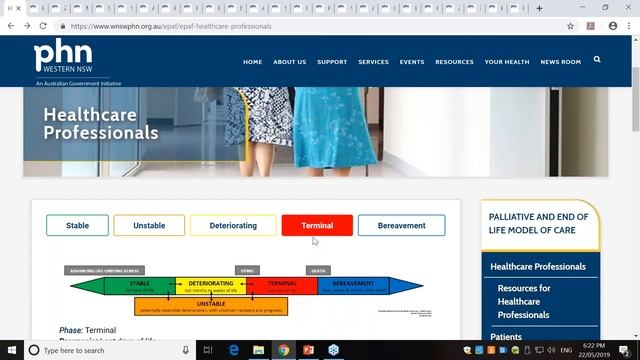Screen dimensions: 640x360
Task: Open the Chrome profile avatar icon
Action: tap(613, 26)
